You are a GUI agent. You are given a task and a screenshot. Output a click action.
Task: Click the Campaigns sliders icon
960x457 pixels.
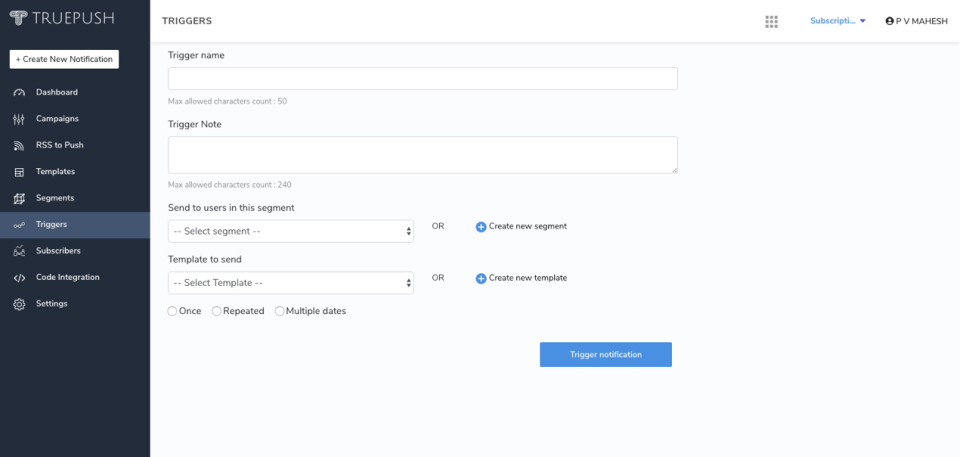[x=19, y=119]
